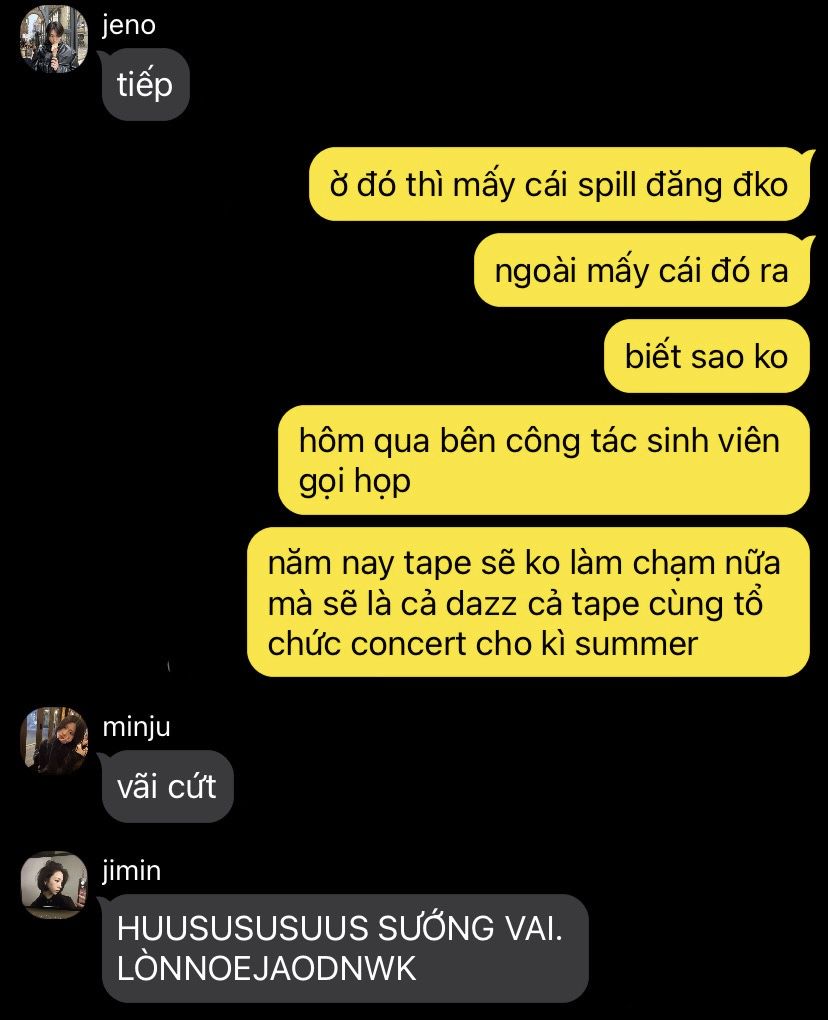
Task: Tap 'LÒNNOEJAODNWK' text in jimin's bubble
Action: (x=266, y=968)
